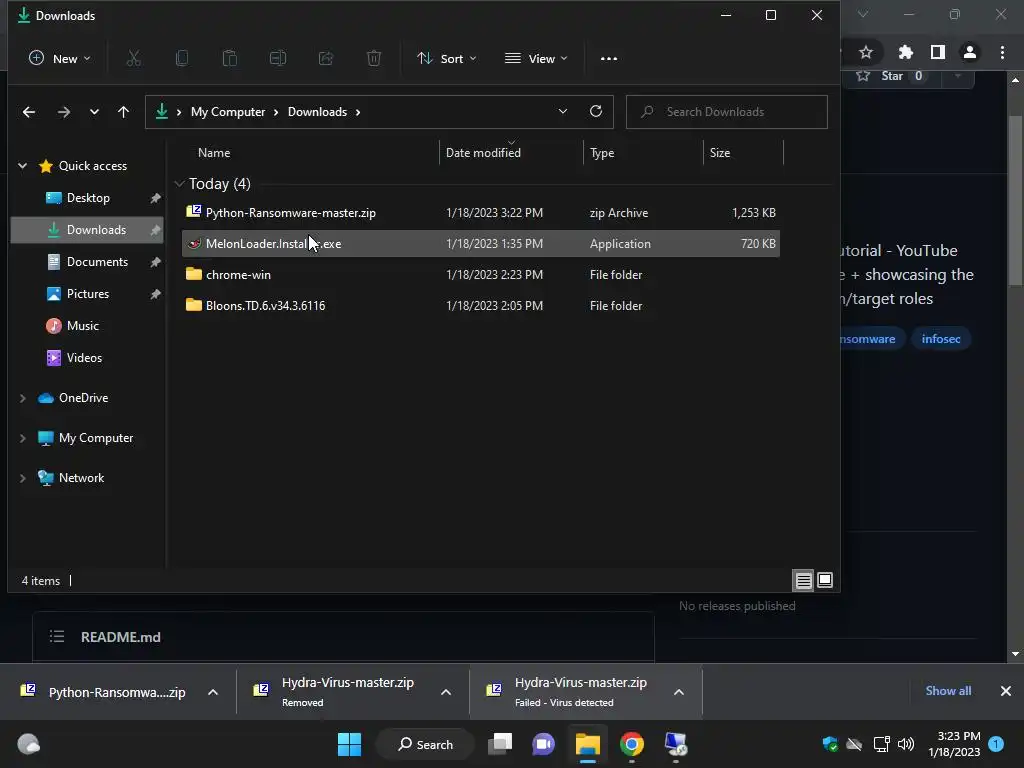Image resolution: width=1024 pixels, height=768 pixels.
Task: Select Documents in the sidebar
Action: (x=86, y=262)
